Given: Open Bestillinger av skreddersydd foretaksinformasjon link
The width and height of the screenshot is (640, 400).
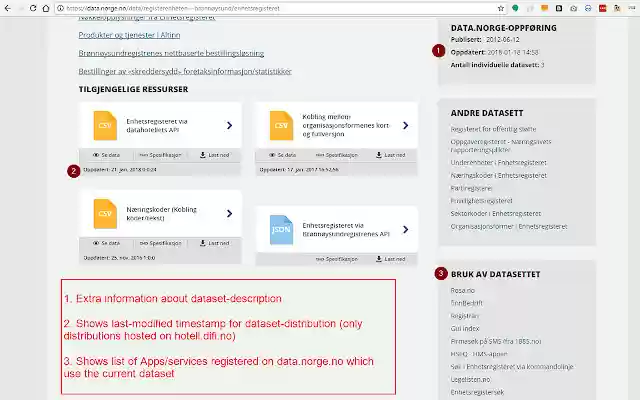Looking at the screenshot, I should pyautogui.click(x=185, y=71).
